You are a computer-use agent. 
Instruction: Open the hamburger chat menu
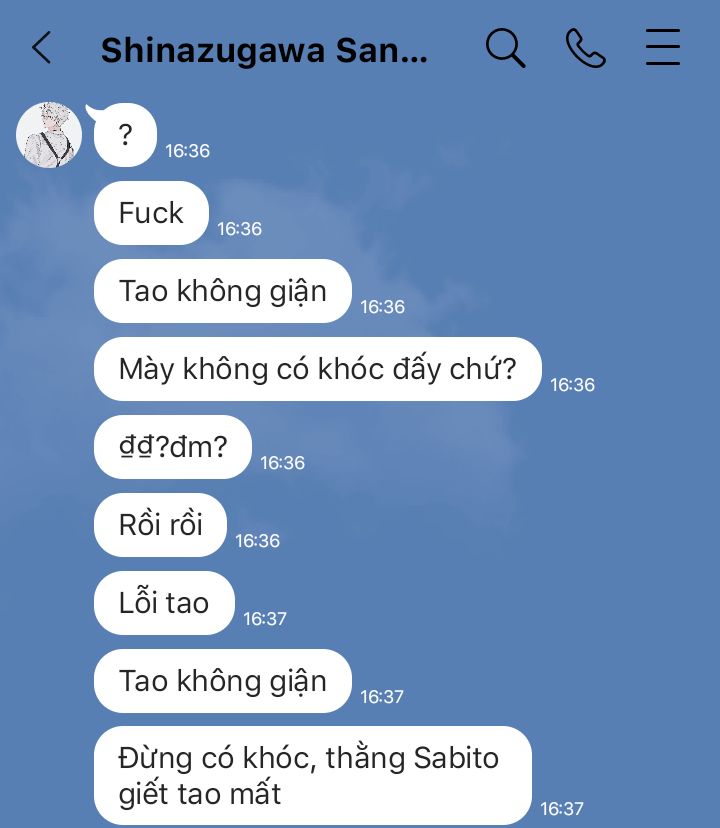pyautogui.click(x=663, y=48)
